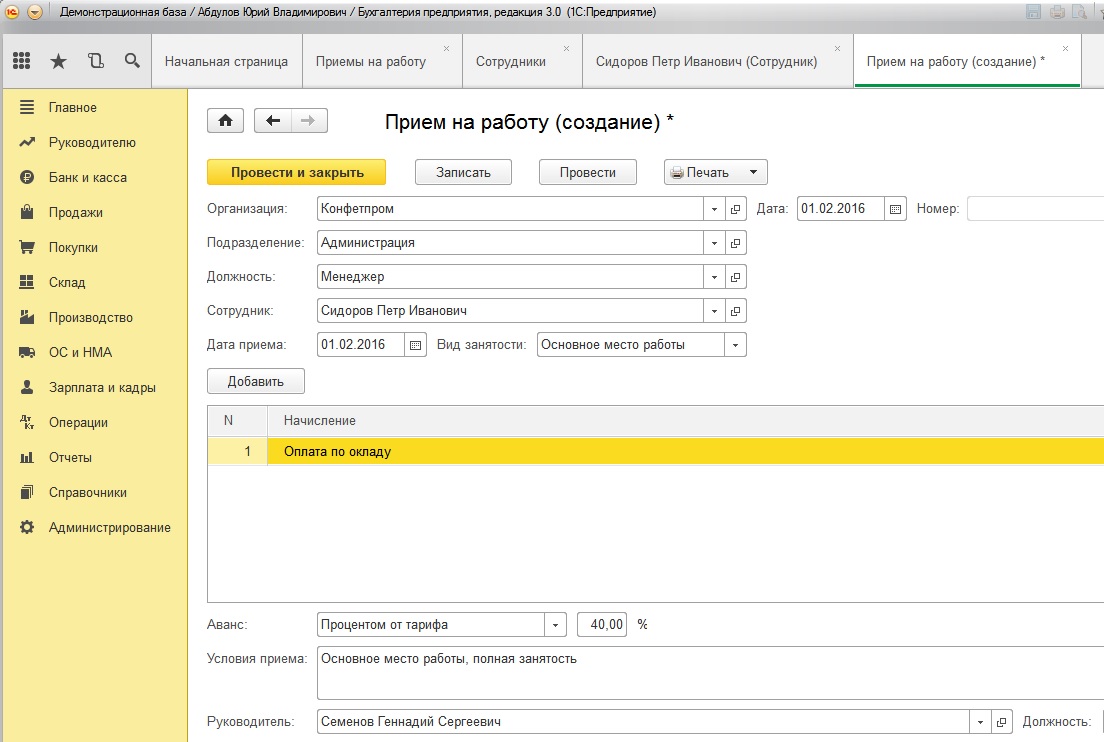Click the Дата приема field 01.02.2016
Screen dimensions: 1104x742
[361, 345]
